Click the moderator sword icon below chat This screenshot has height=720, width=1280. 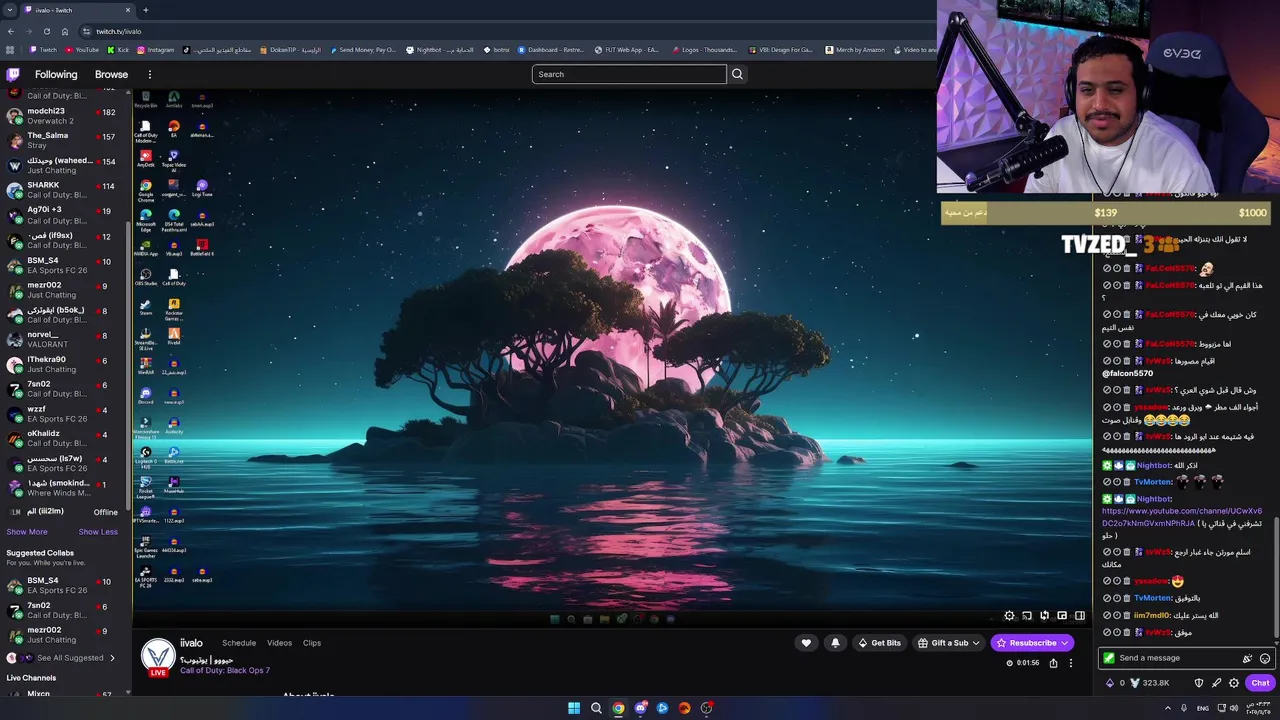click(x=1216, y=683)
